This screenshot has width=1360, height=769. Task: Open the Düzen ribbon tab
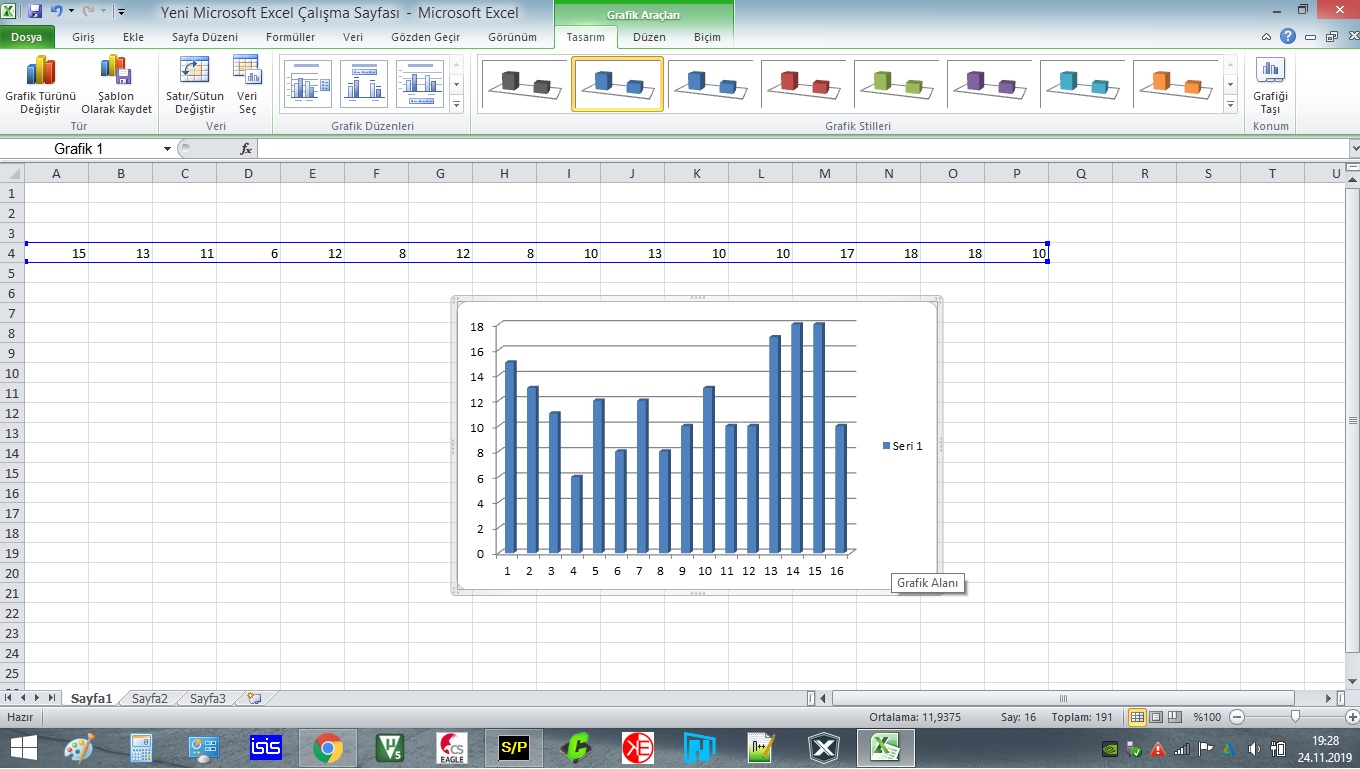tap(650, 37)
